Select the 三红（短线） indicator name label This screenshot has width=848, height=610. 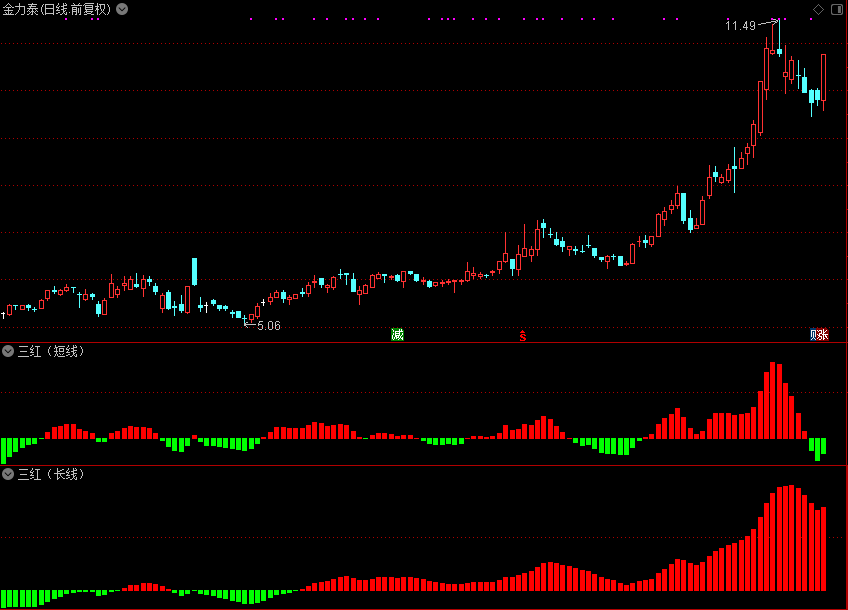point(52,352)
